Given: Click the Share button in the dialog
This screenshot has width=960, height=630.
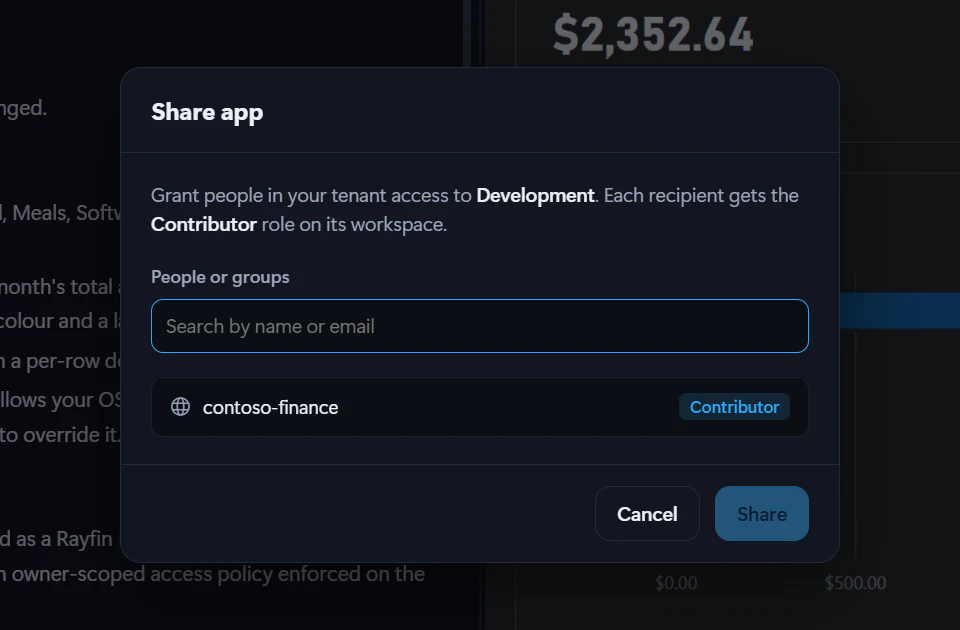Looking at the screenshot, I should pyautogui.click(x=762, y=514).
